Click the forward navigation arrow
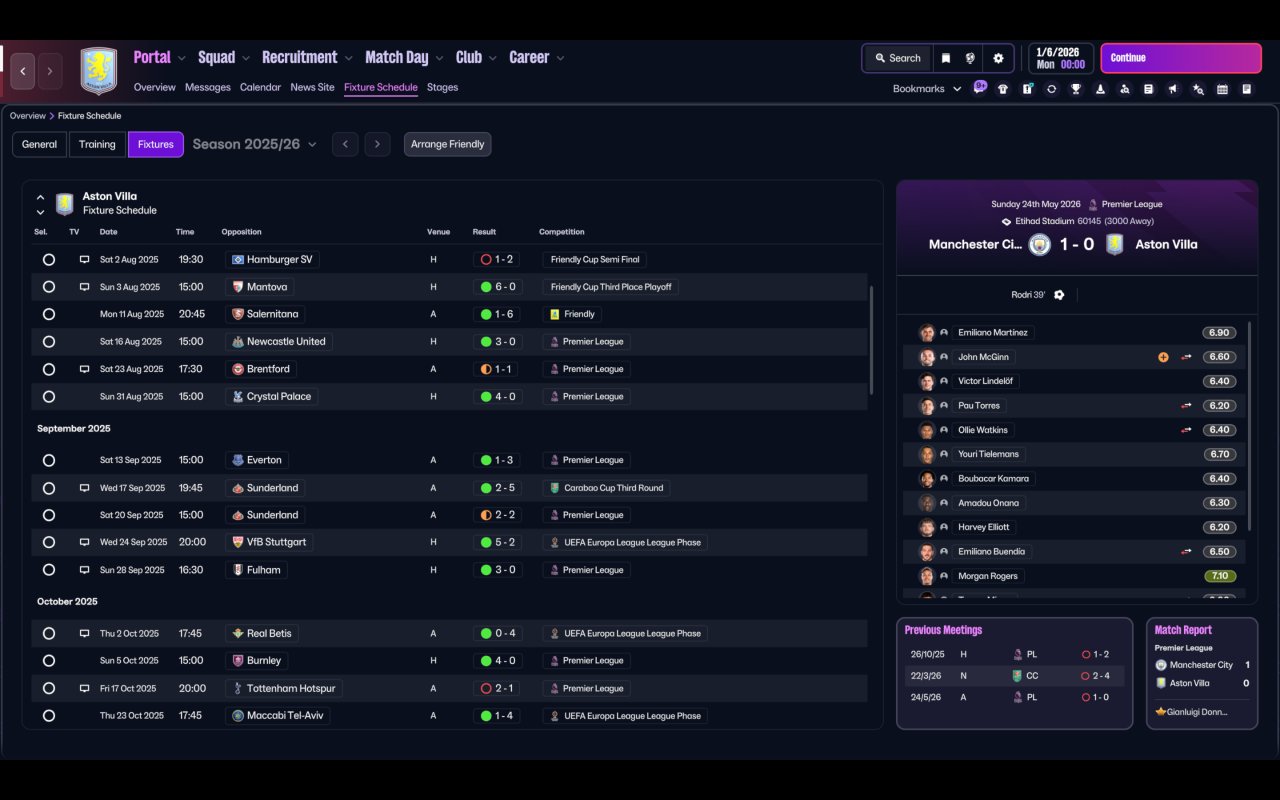Image resolution: width=1280 pixels, height=800 pixels. click(49, 71)
